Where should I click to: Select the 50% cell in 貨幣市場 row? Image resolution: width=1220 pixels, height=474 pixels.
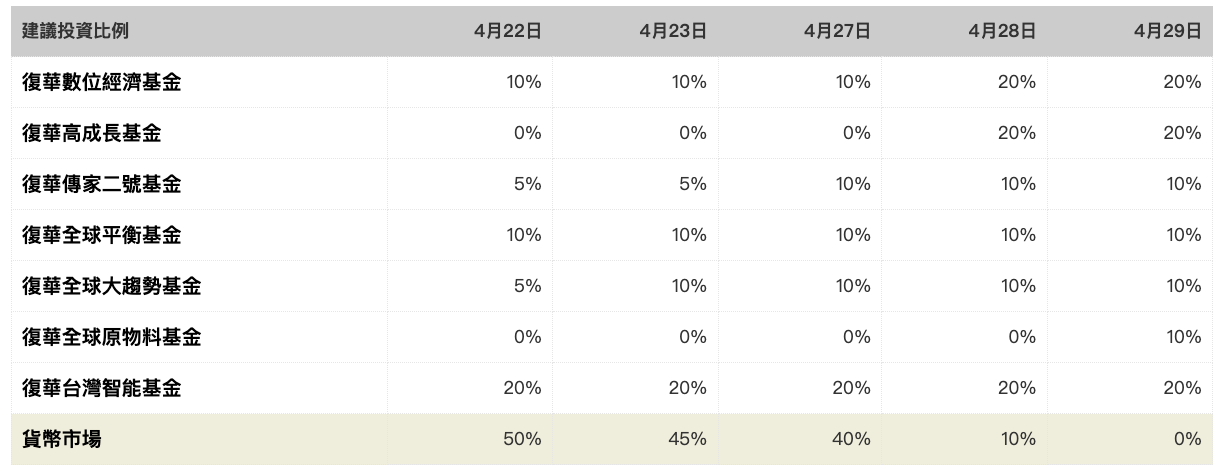522,439
